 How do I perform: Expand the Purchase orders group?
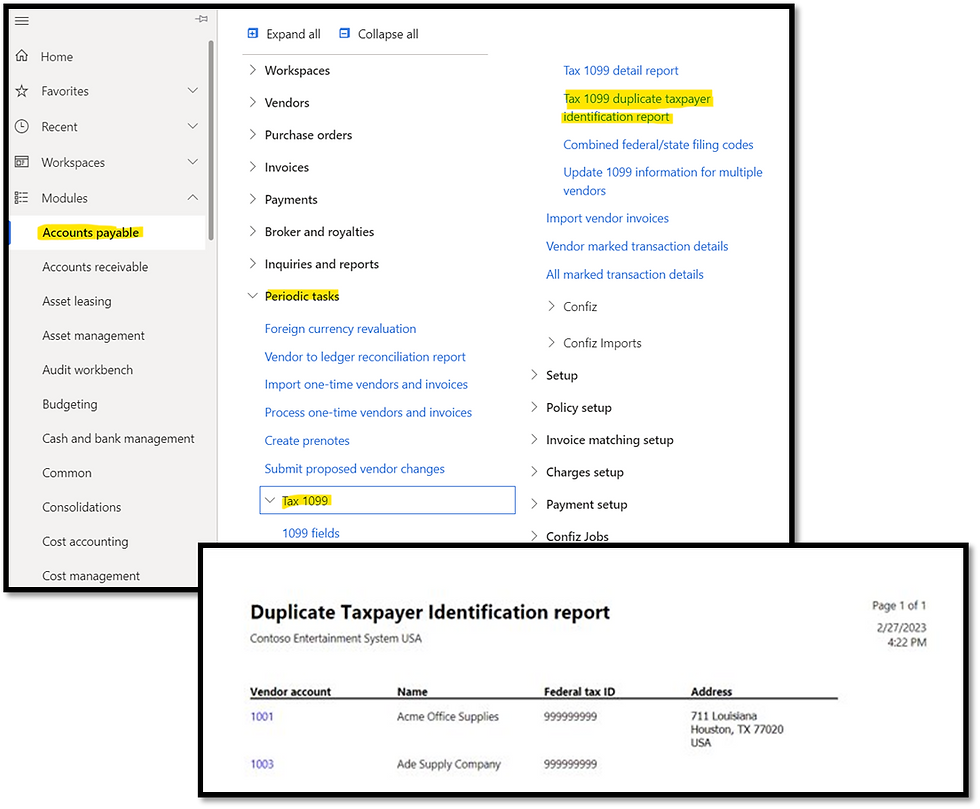252,135
